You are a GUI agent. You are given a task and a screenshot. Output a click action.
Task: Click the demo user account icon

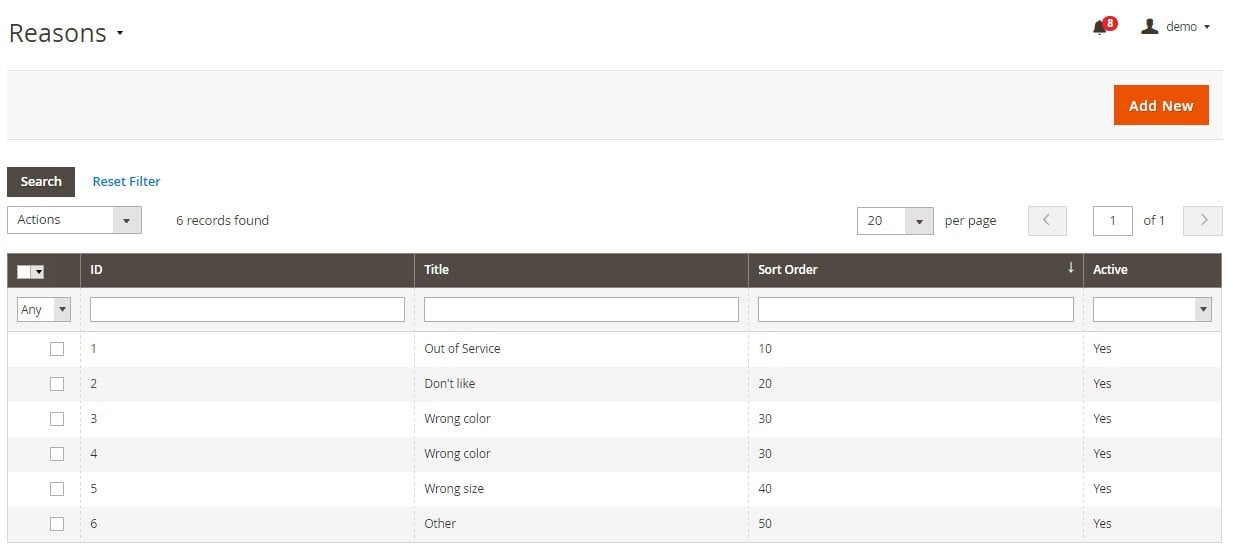[x=1150, y=27]
